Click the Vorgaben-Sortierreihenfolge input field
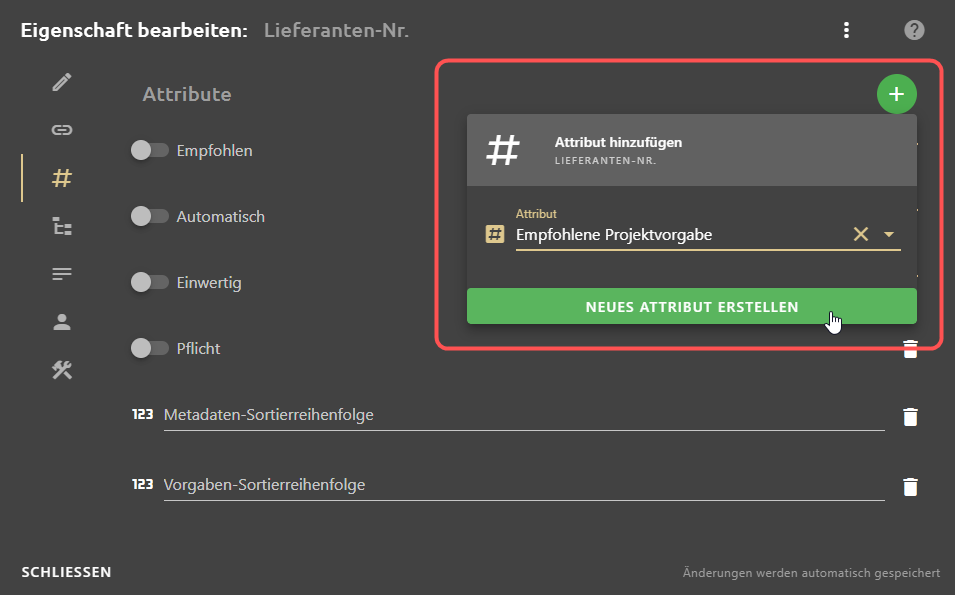Viewport: 955px width, 595px height. point(524,485)
